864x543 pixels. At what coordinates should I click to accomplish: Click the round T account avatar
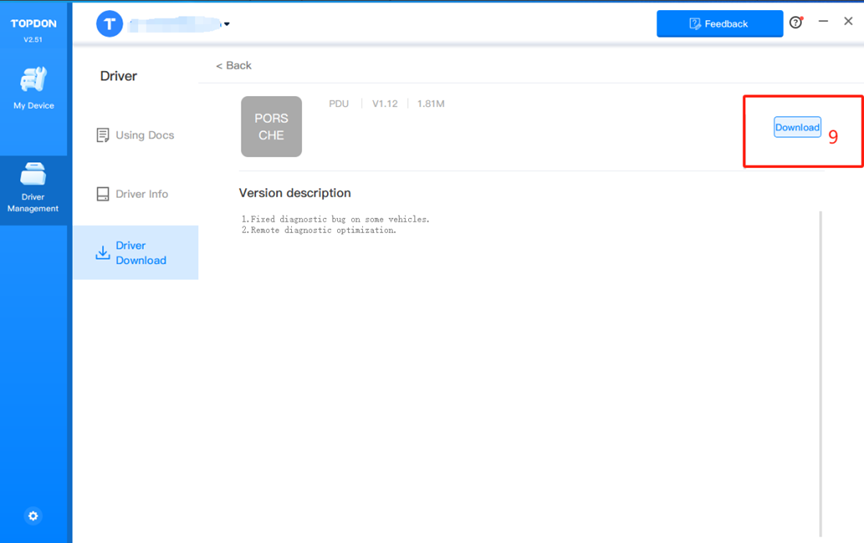[x=110, y=24]
